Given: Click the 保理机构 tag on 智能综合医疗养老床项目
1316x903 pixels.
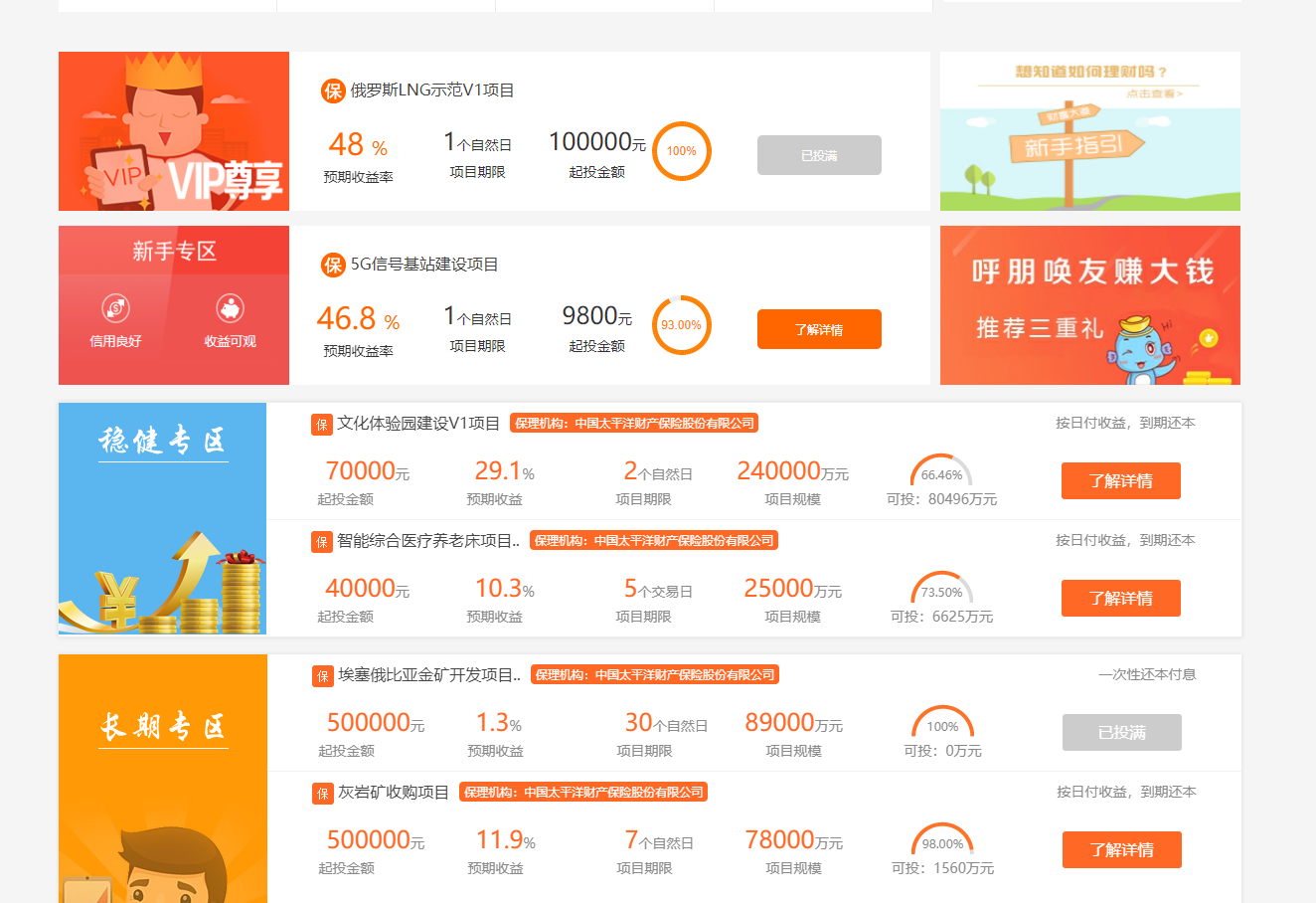Looking at the screenshot, I should 654,541.
